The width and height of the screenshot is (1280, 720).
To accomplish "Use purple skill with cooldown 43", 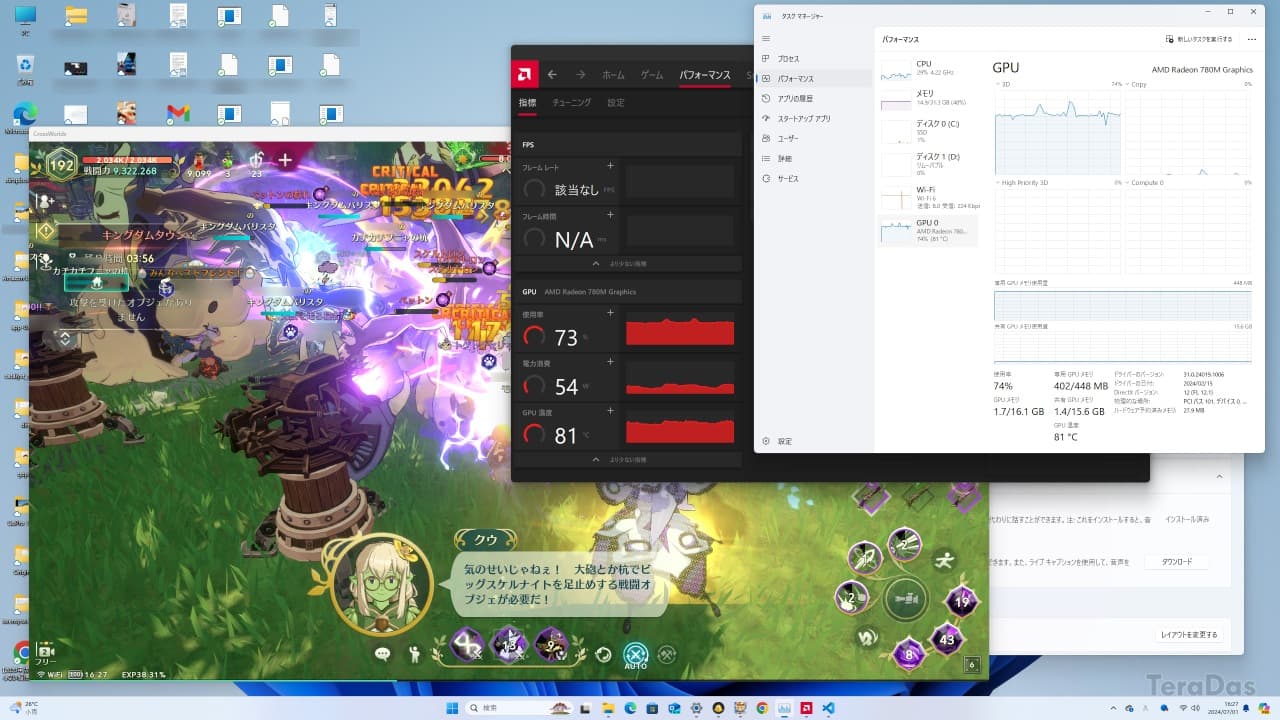I will tap(947, 639).
